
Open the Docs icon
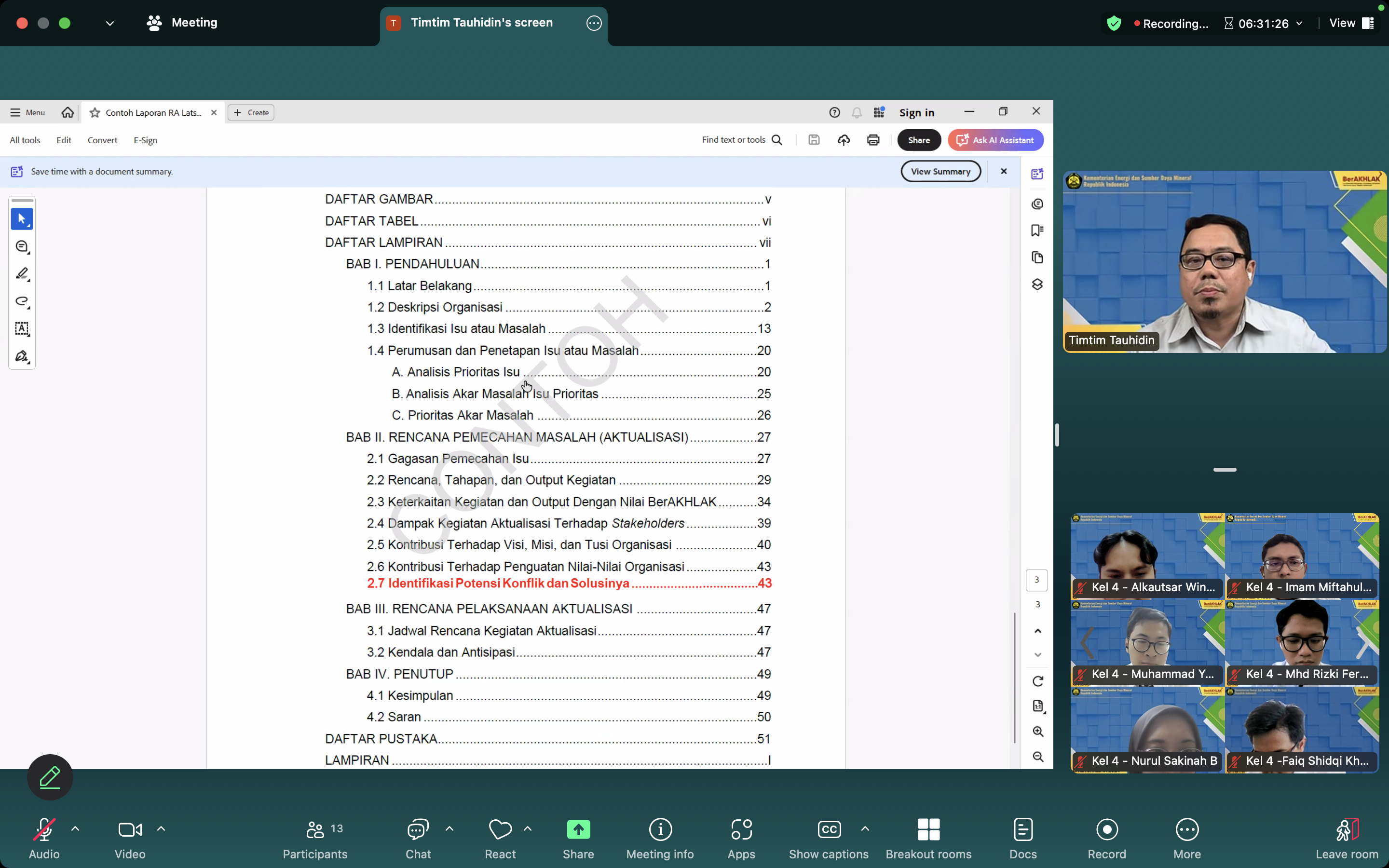pos(1023,829)
